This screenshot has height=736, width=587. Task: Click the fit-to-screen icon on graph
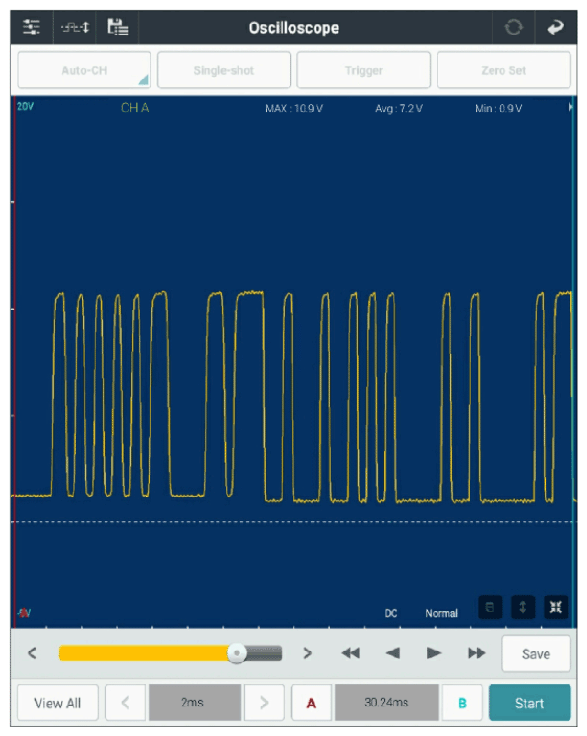pyautogui.click(x=556, y=607)
